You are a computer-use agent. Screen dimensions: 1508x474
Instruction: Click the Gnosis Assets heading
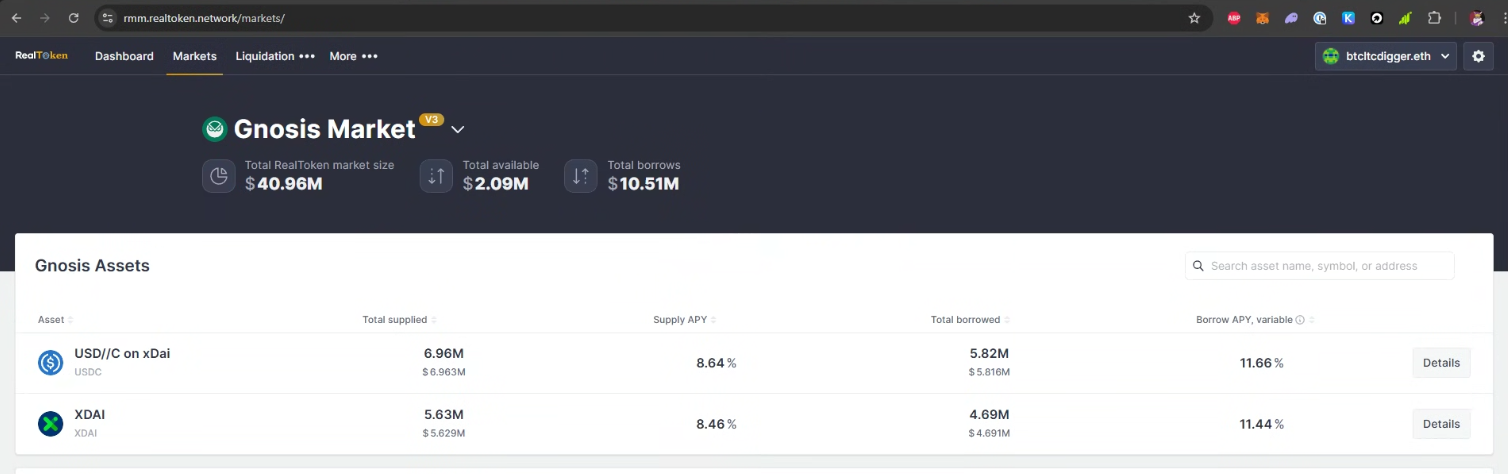click(x=92, y=266)
